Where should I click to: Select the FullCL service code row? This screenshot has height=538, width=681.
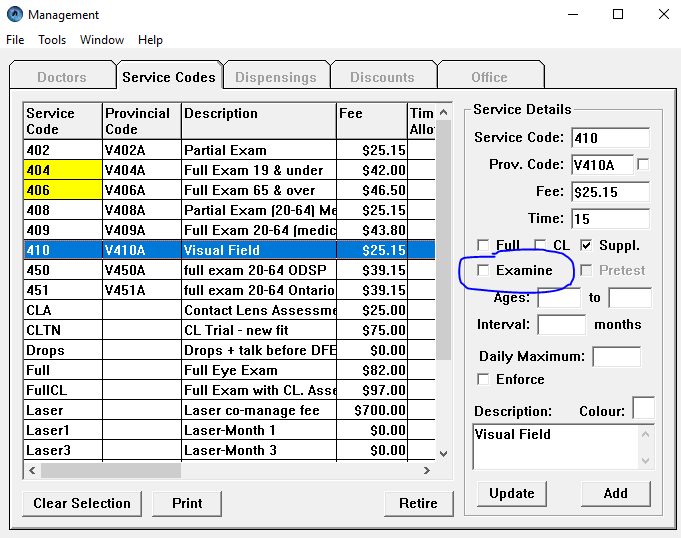[x=229, y=390]
